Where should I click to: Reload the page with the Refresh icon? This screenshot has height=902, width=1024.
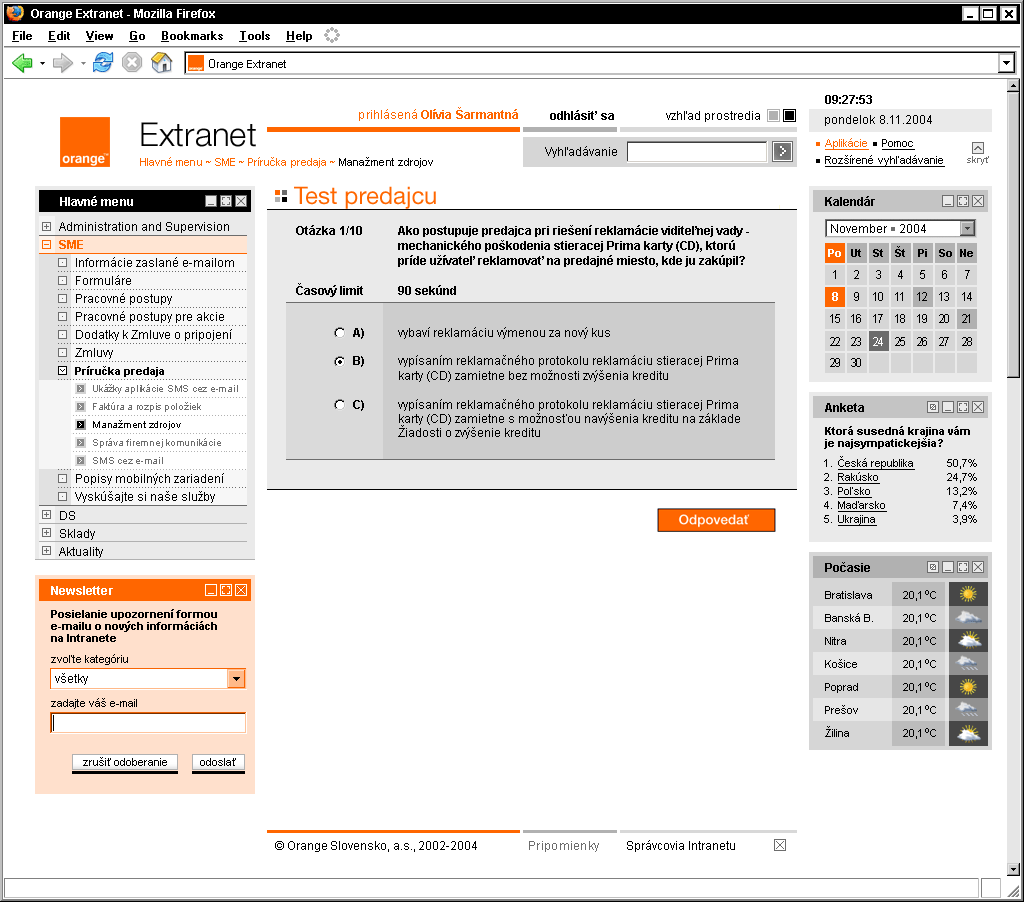click(x=103, y=63)
